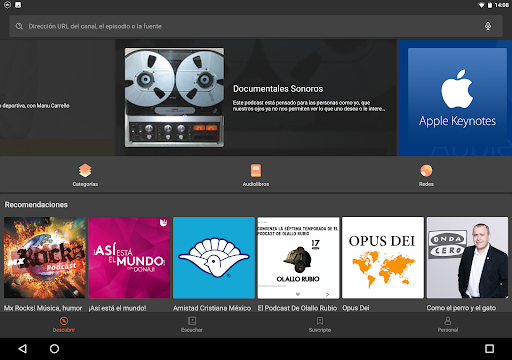The width and height of the screenshot is (512, 360).
Task: Open the Manu Carreño banner card
Action: click(x=57, y=97)
